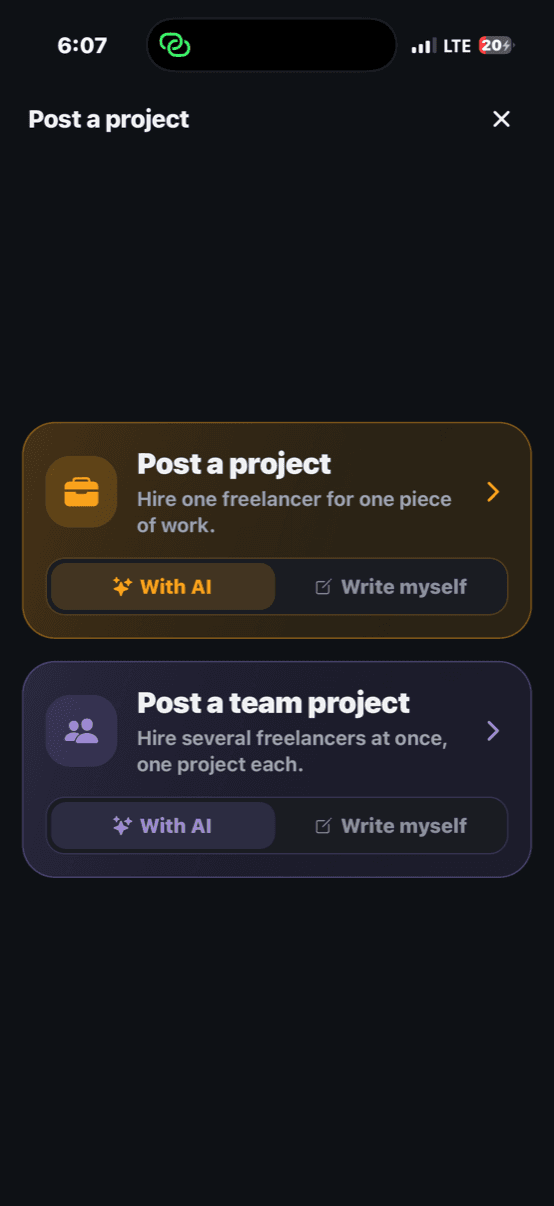Image resolution: width=554 pixels, height=1206 pixels.
Task: Tap pencil icon in Post a project card
Action: tap(323, 587)
